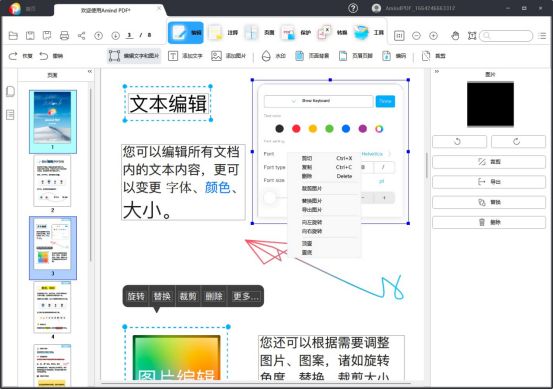Open the 注释 (Annotate) ribbon tab
Viewport: 553px width, 390px height.
[223, 32]
